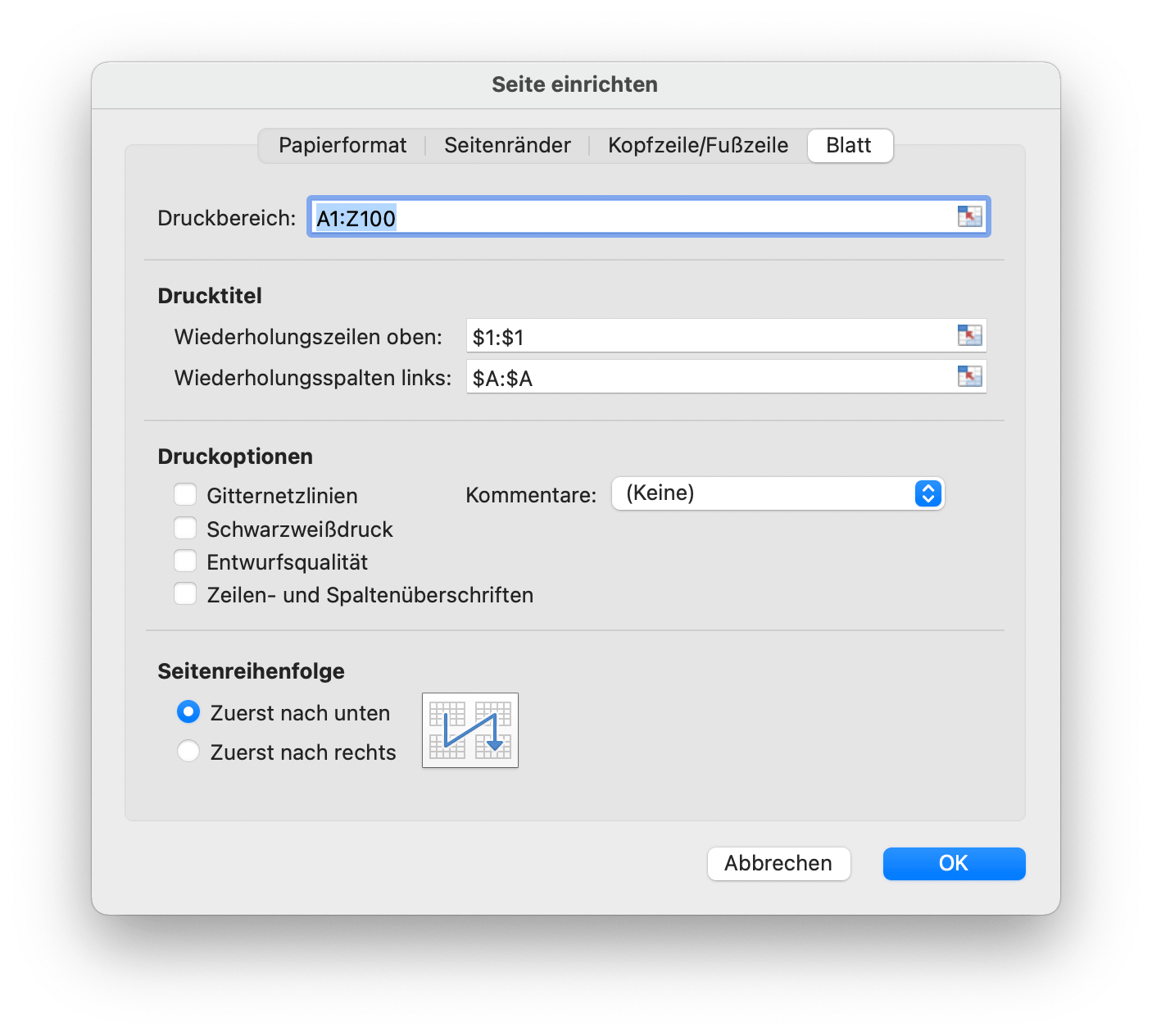Viewport: 1152px width, 1036px height.
Task: Check Schwarzweißdruck option
Action: (x=185, y=528)
